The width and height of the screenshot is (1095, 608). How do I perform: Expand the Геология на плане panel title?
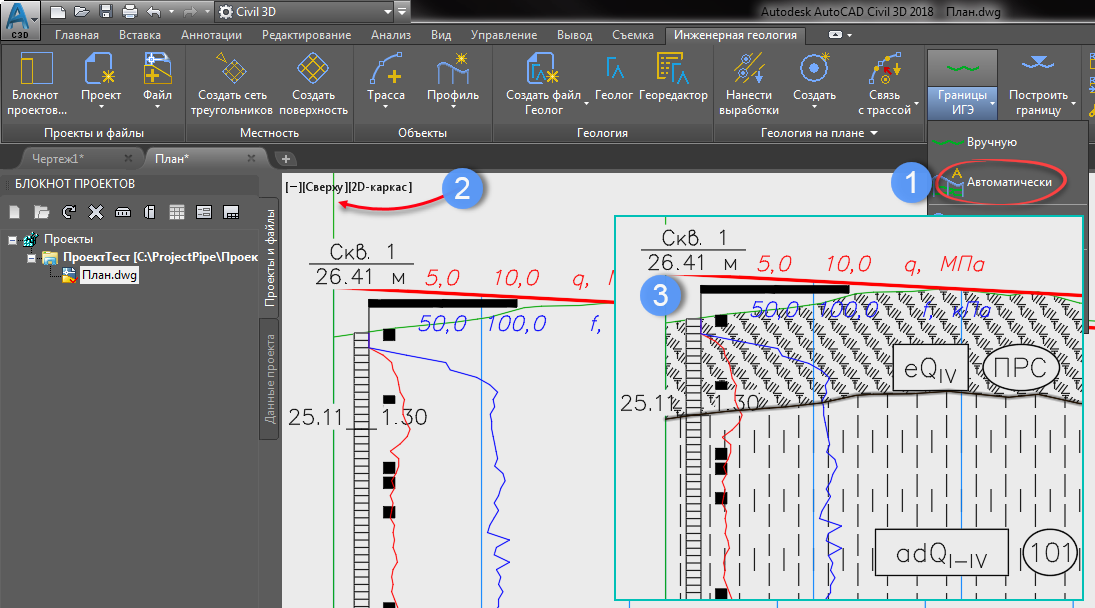(819, 133)
